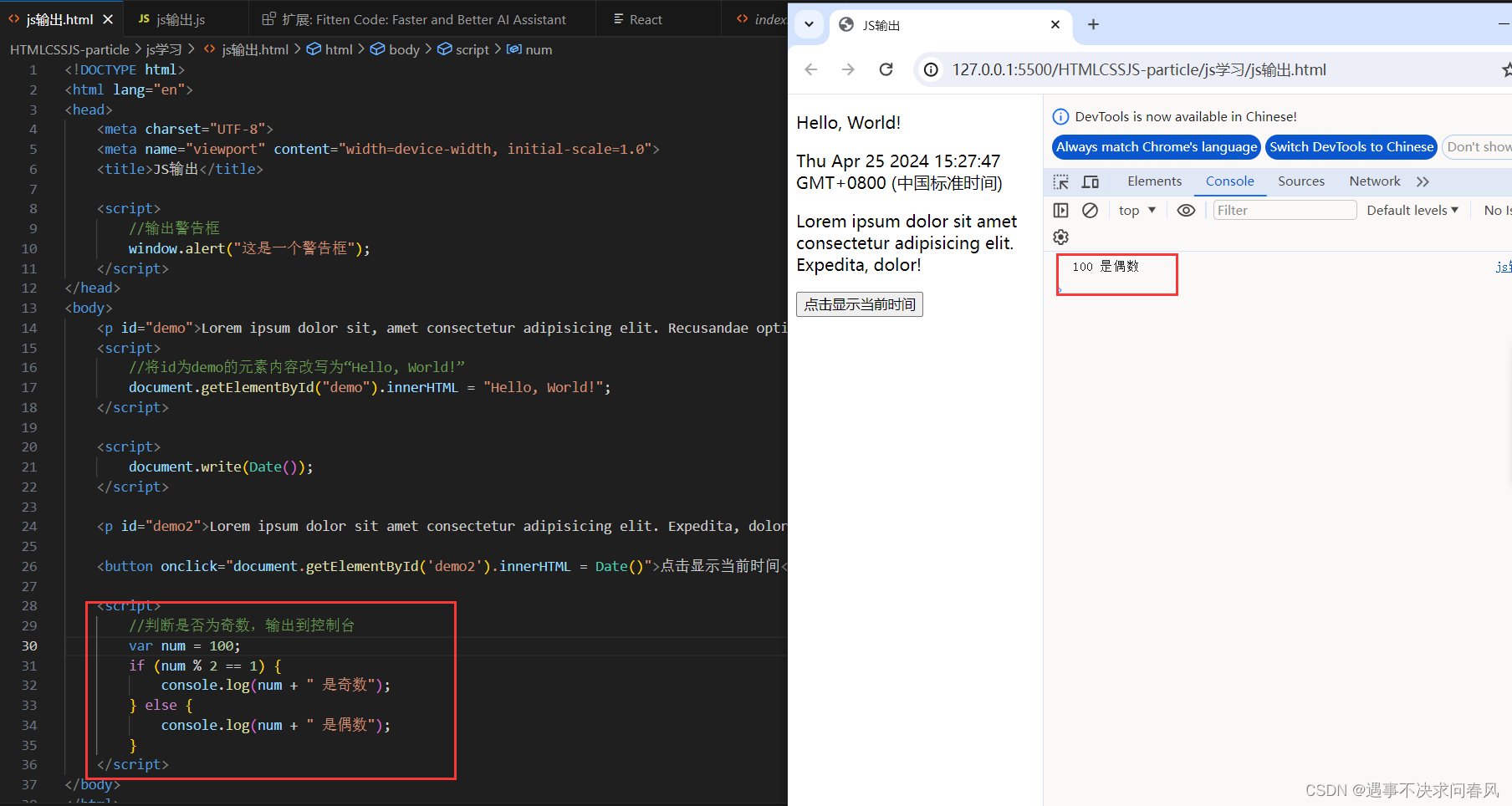Open the Network DevTools tab
The height and width of the screenshot is (806, 1512).
(1374, 181)
